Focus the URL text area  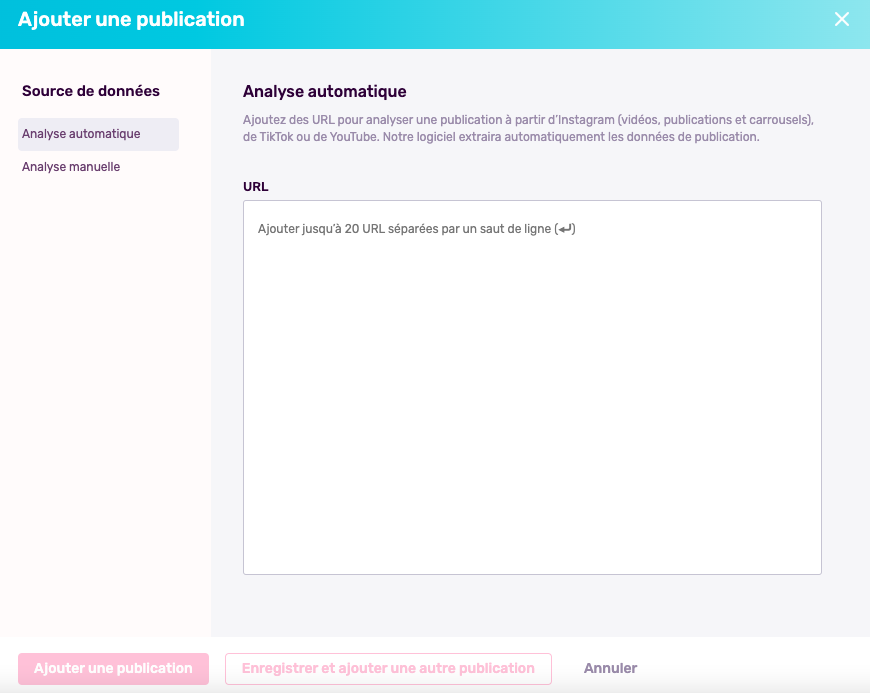tap(532, 400)
